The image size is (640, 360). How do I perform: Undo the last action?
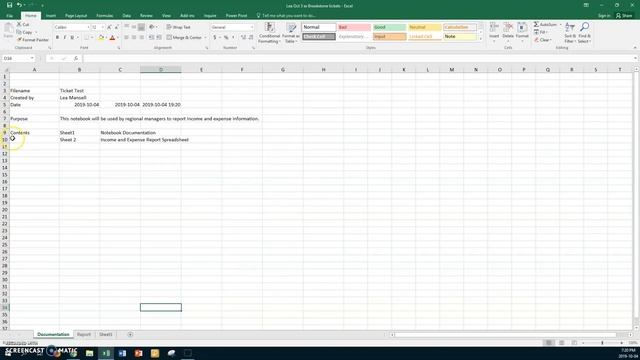click(x=19, y=5)
